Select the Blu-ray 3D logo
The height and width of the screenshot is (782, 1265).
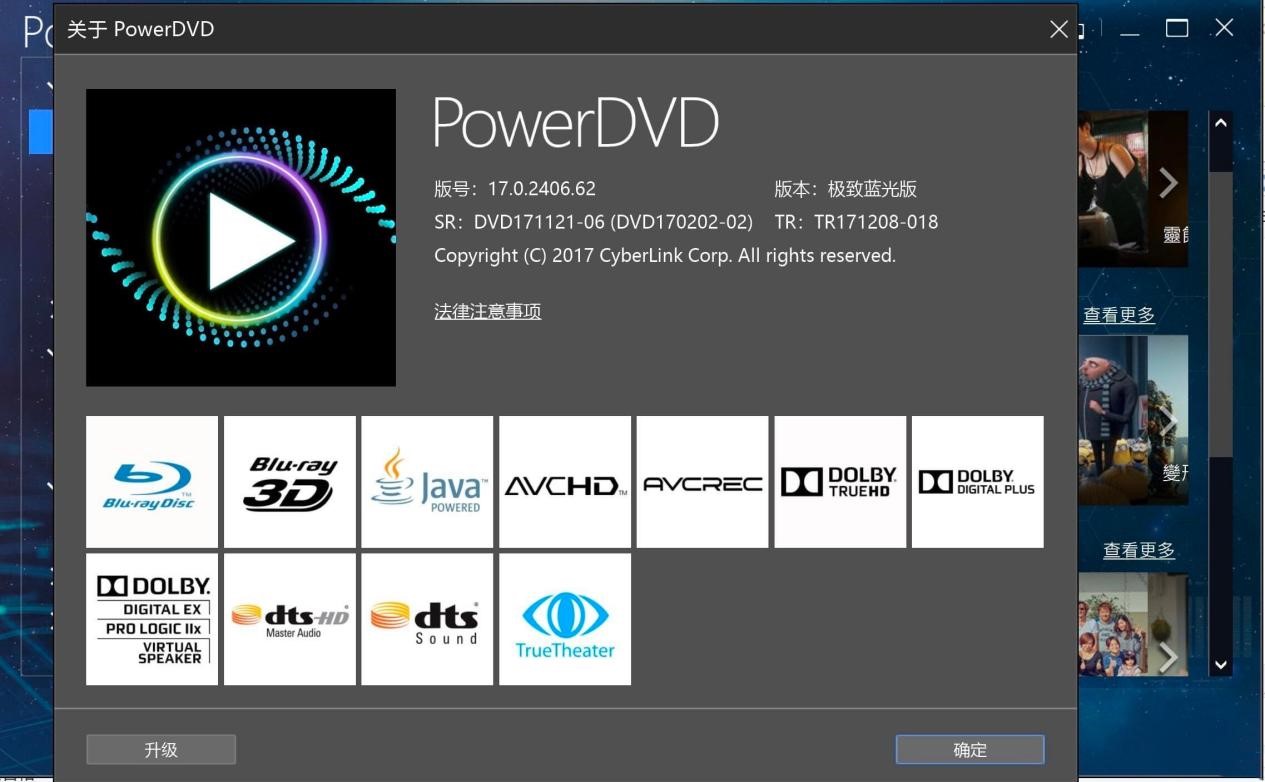click(289, 481)
